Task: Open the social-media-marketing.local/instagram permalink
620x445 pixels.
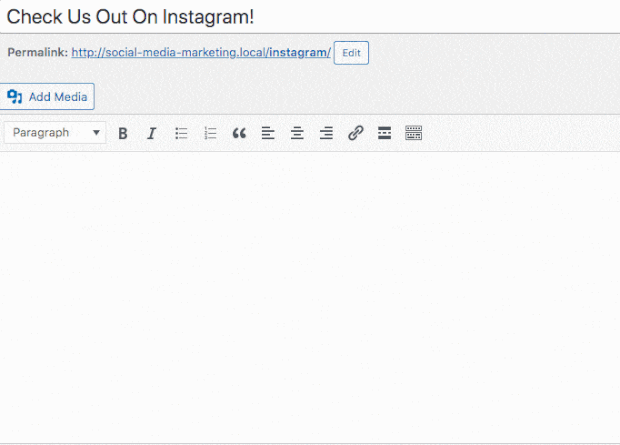Action: 201,52
